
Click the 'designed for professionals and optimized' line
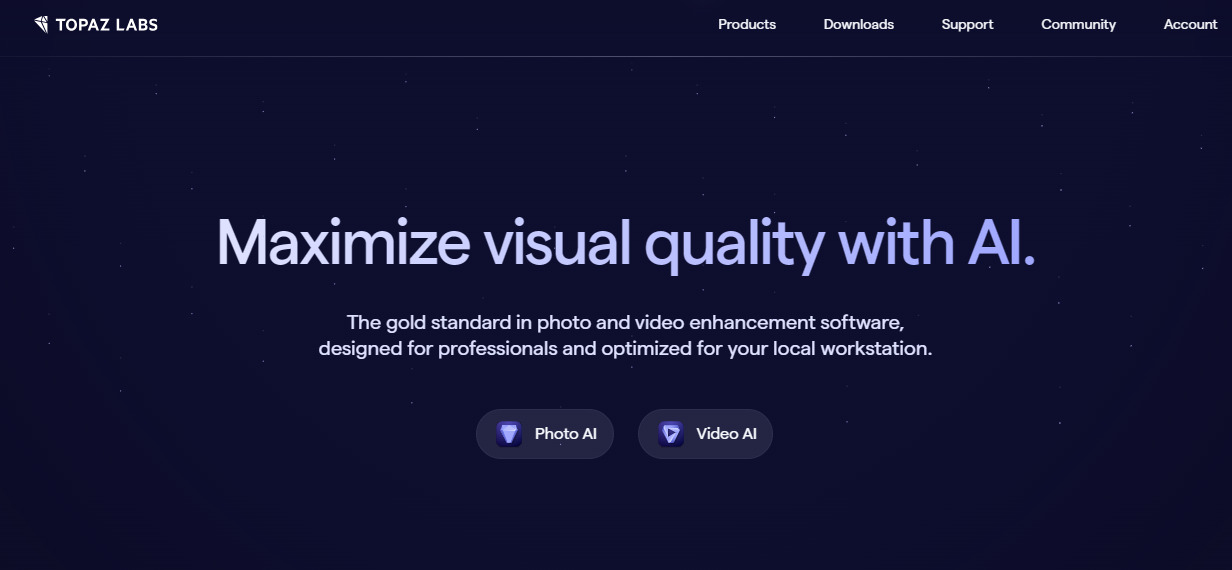tap(626, 350)
